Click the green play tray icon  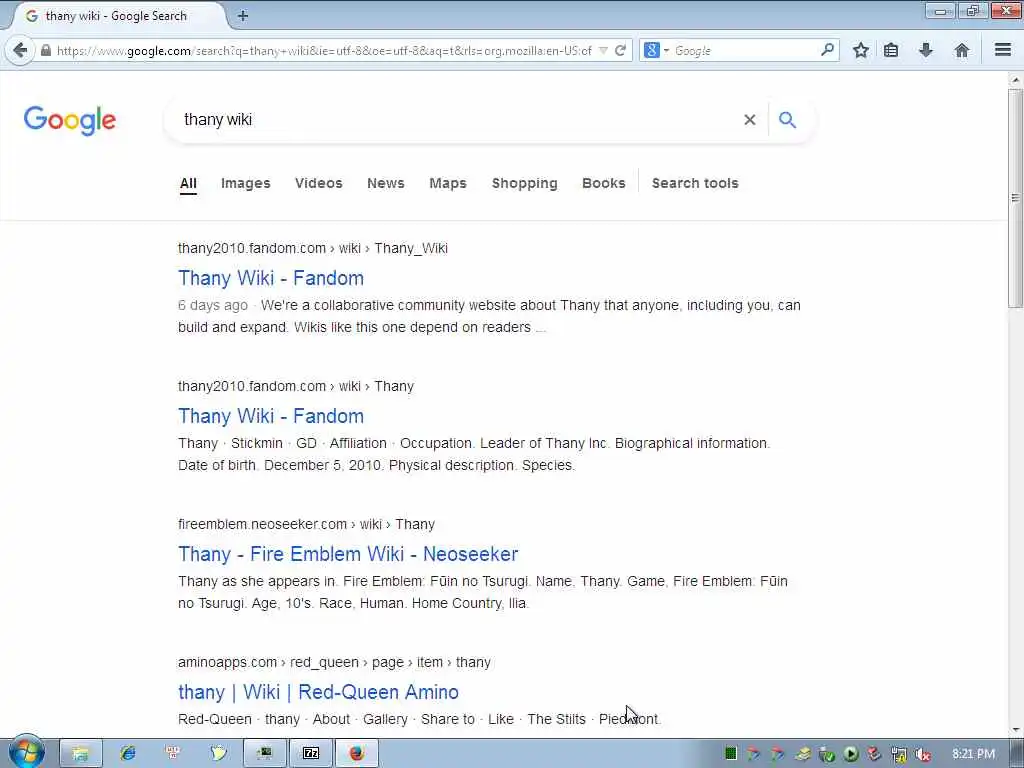coord(850,754)
